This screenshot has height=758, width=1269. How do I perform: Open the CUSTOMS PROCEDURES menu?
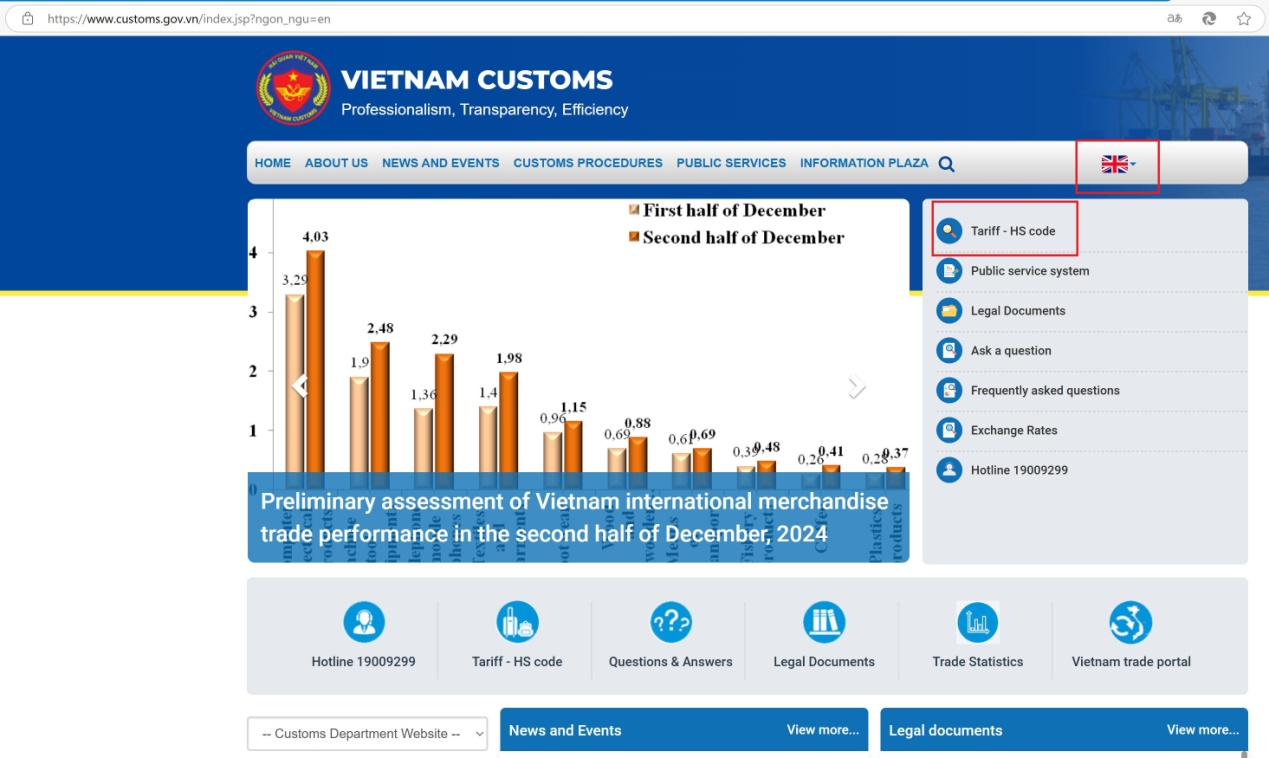coord(587,163)
